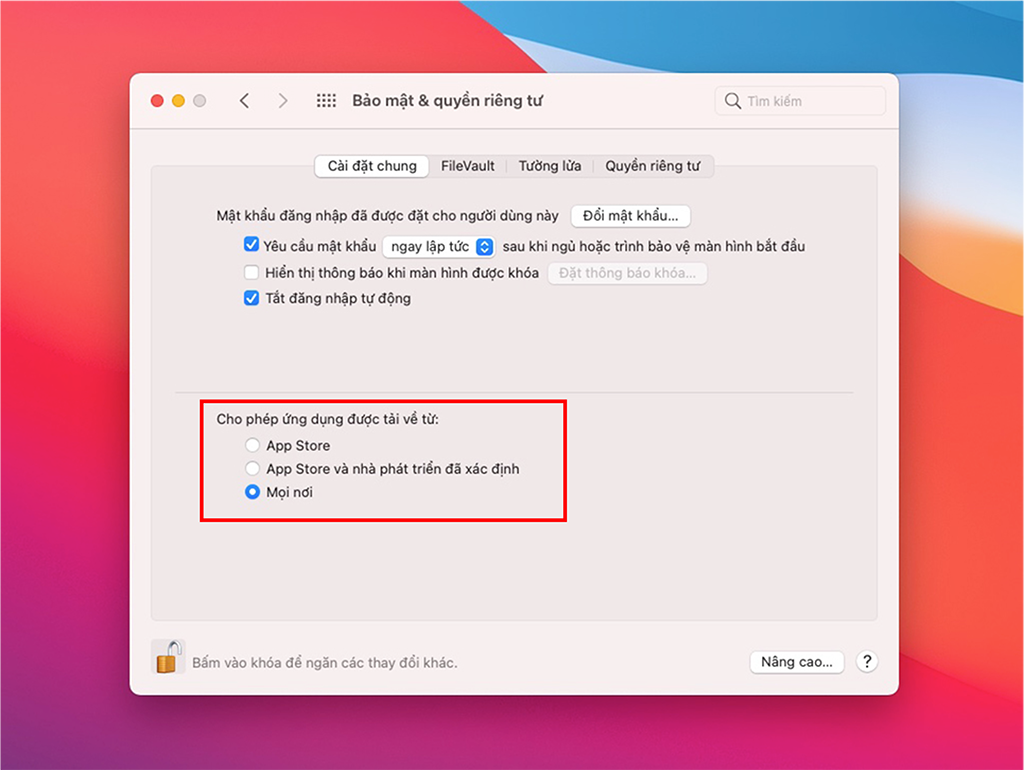Click the Bảo mật & quyền riêng tư title

coord(447,101)
